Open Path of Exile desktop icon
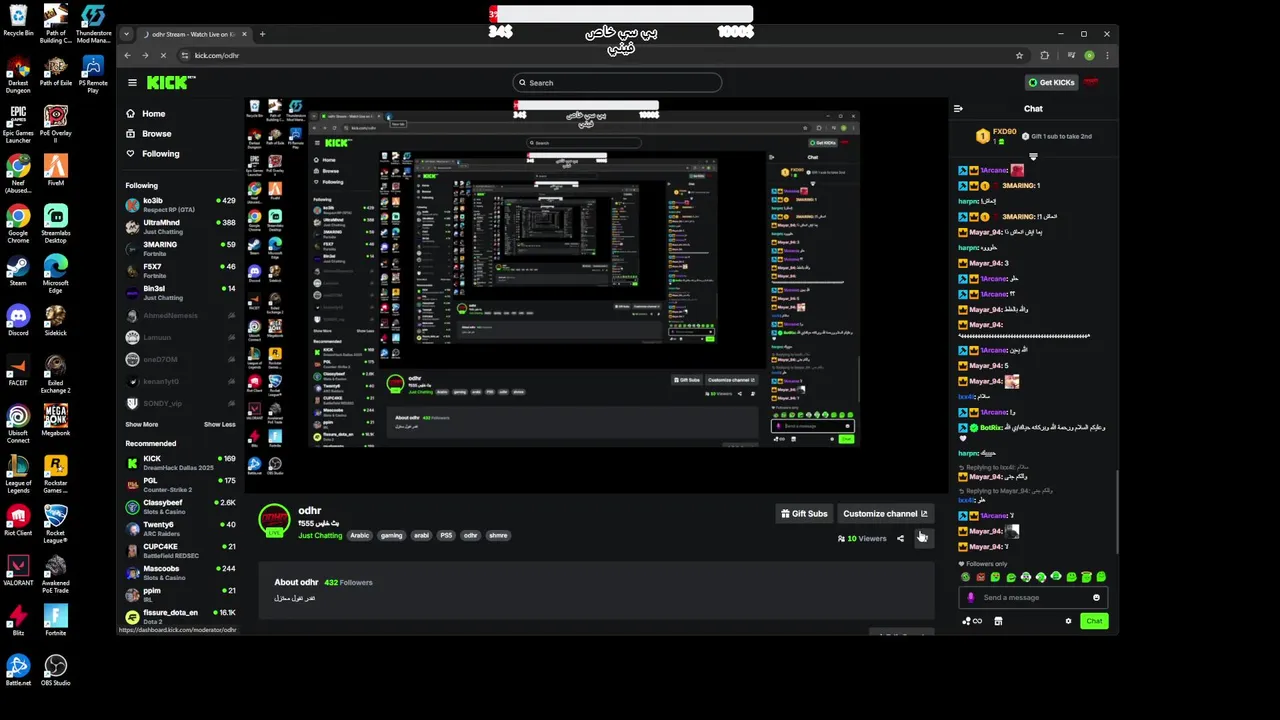Viewport: 1280px width, 720px height. pos(56,70)
